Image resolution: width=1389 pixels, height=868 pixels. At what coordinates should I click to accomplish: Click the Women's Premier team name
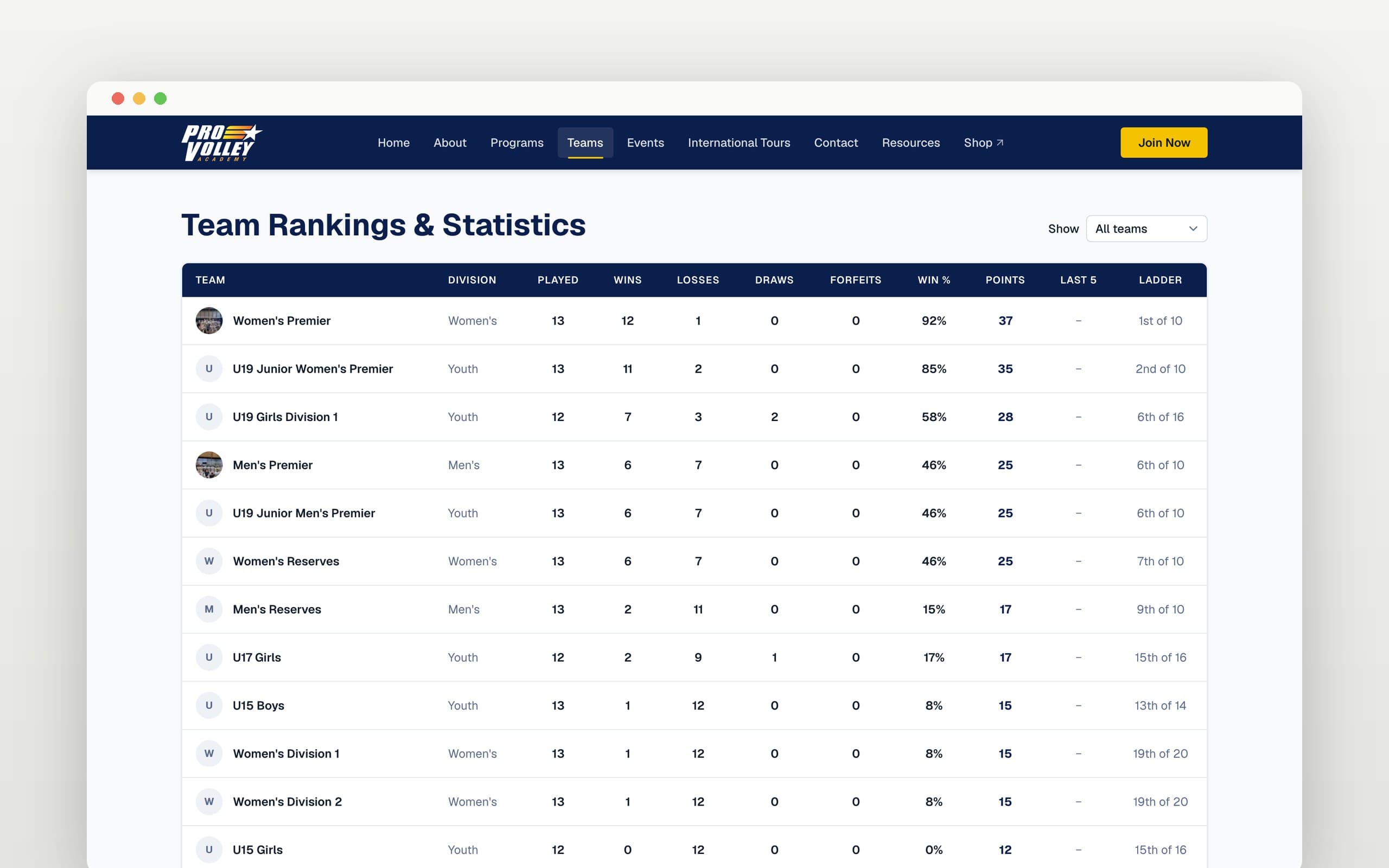click(282, 321)
